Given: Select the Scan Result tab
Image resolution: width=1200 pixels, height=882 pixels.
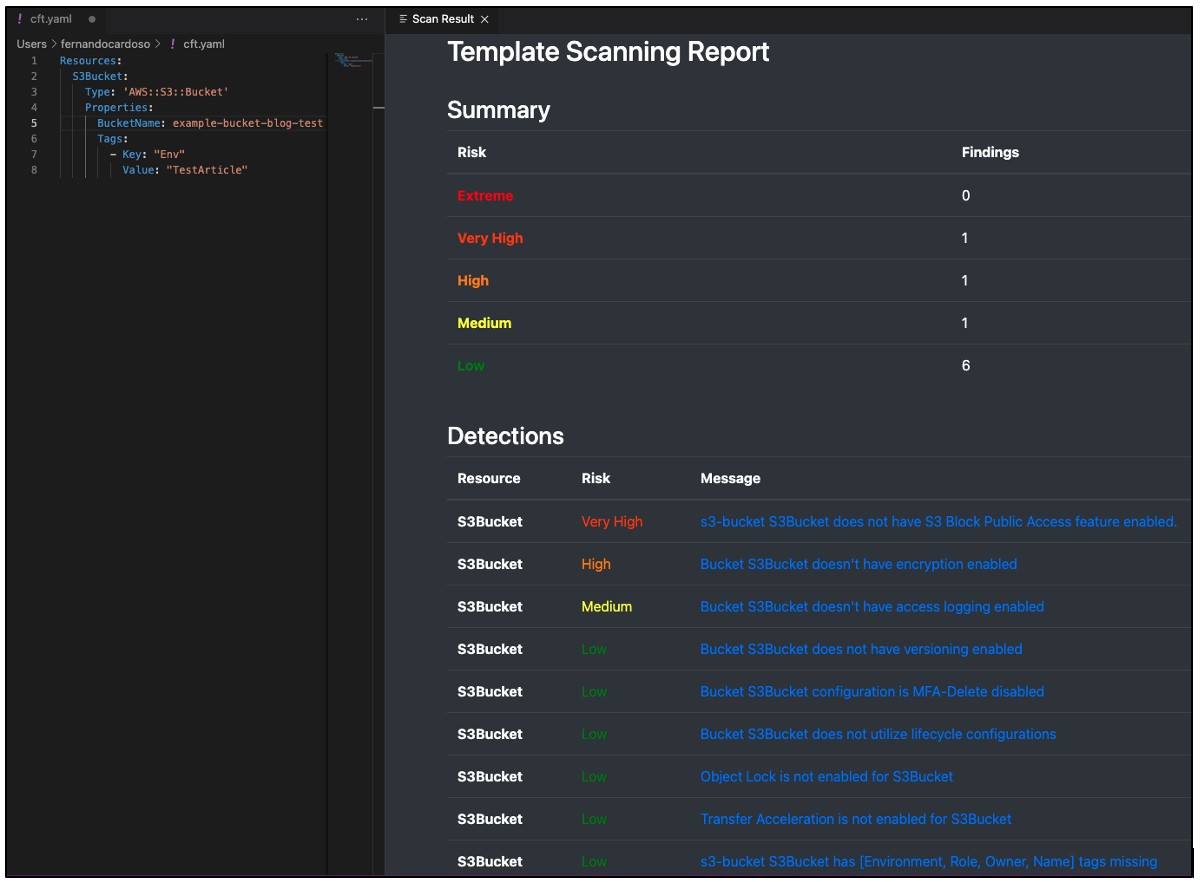Looking at the screenshot, I should tap(442, 19).
